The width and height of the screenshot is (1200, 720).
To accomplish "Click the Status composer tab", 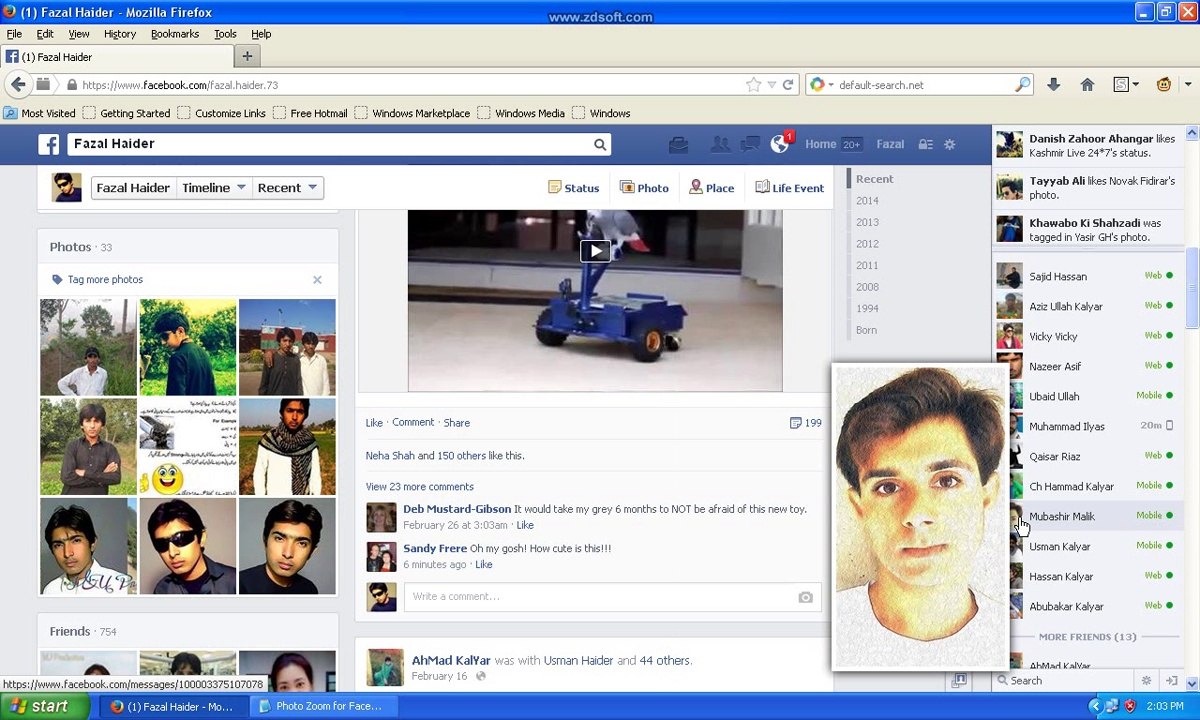I will [574, 188].
